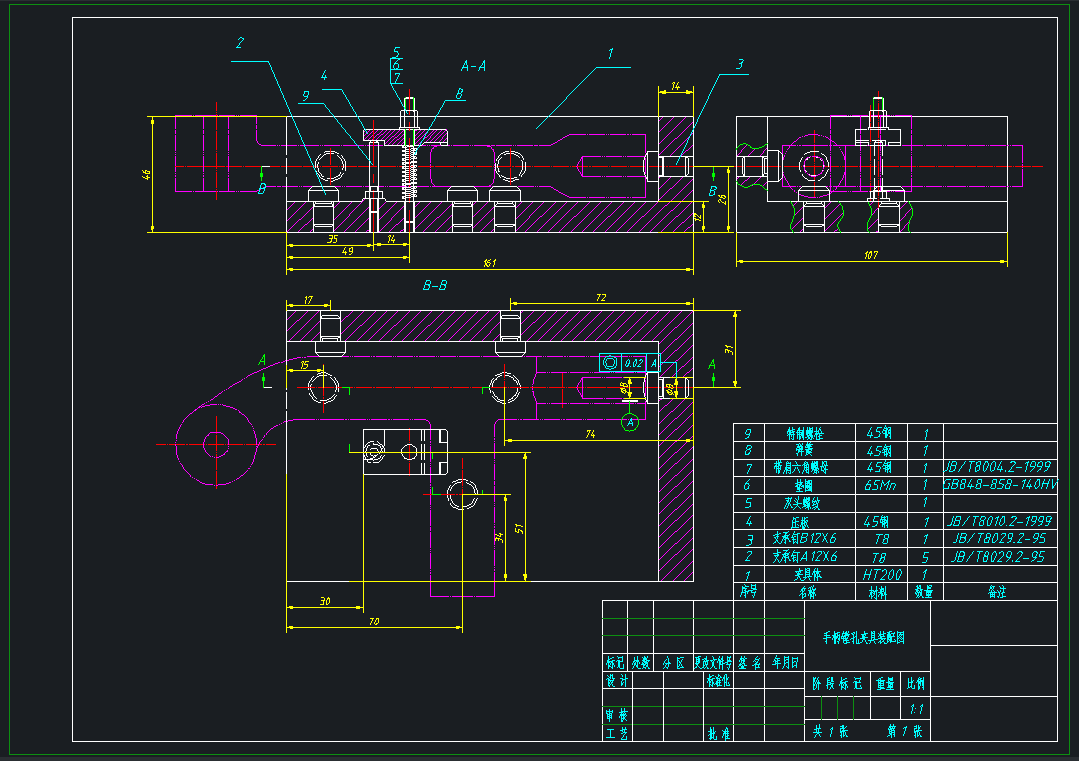
Task: Click "JB/T8029.2-95" in row 3
Action: [x=998, y=538]
